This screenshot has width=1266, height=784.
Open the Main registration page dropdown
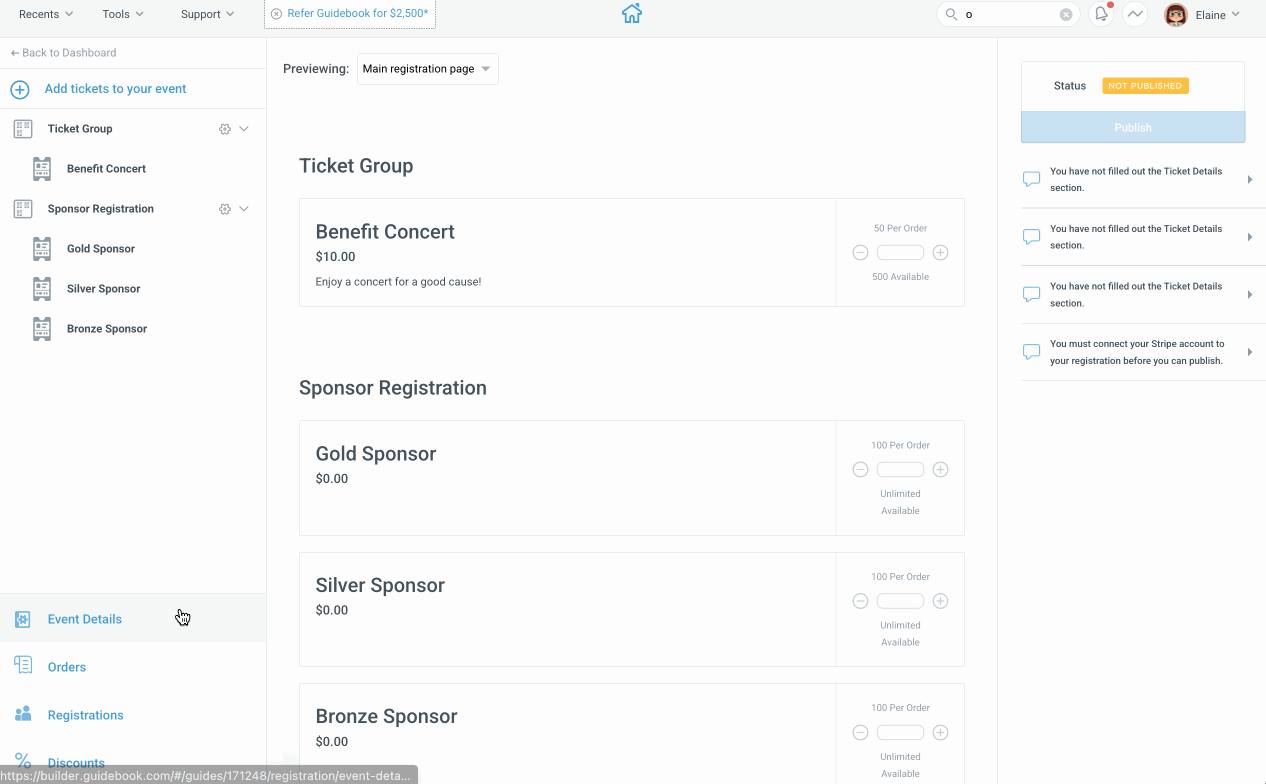(428, 69)
